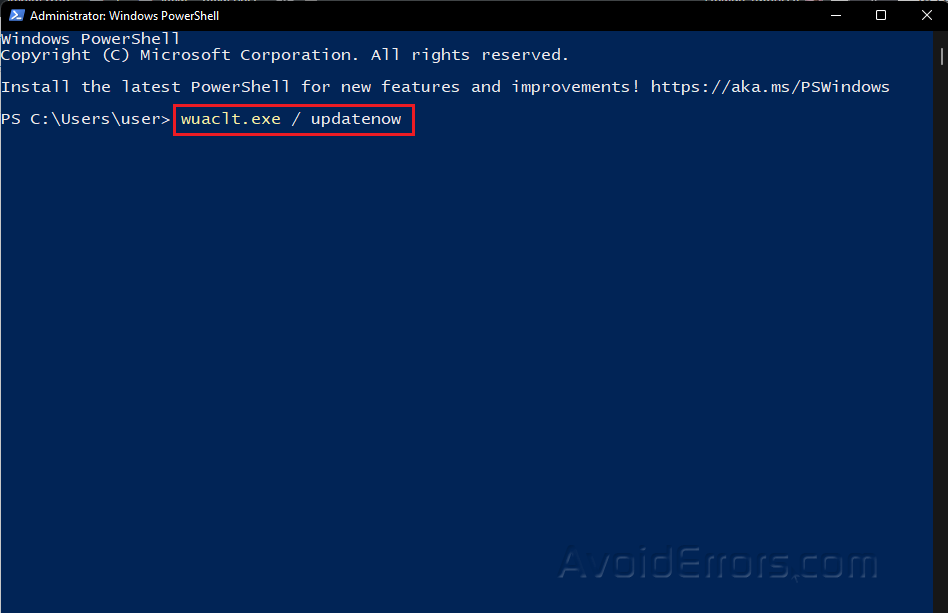
Task: Click the "wuaclt.exe" command text
Action: 230,119
